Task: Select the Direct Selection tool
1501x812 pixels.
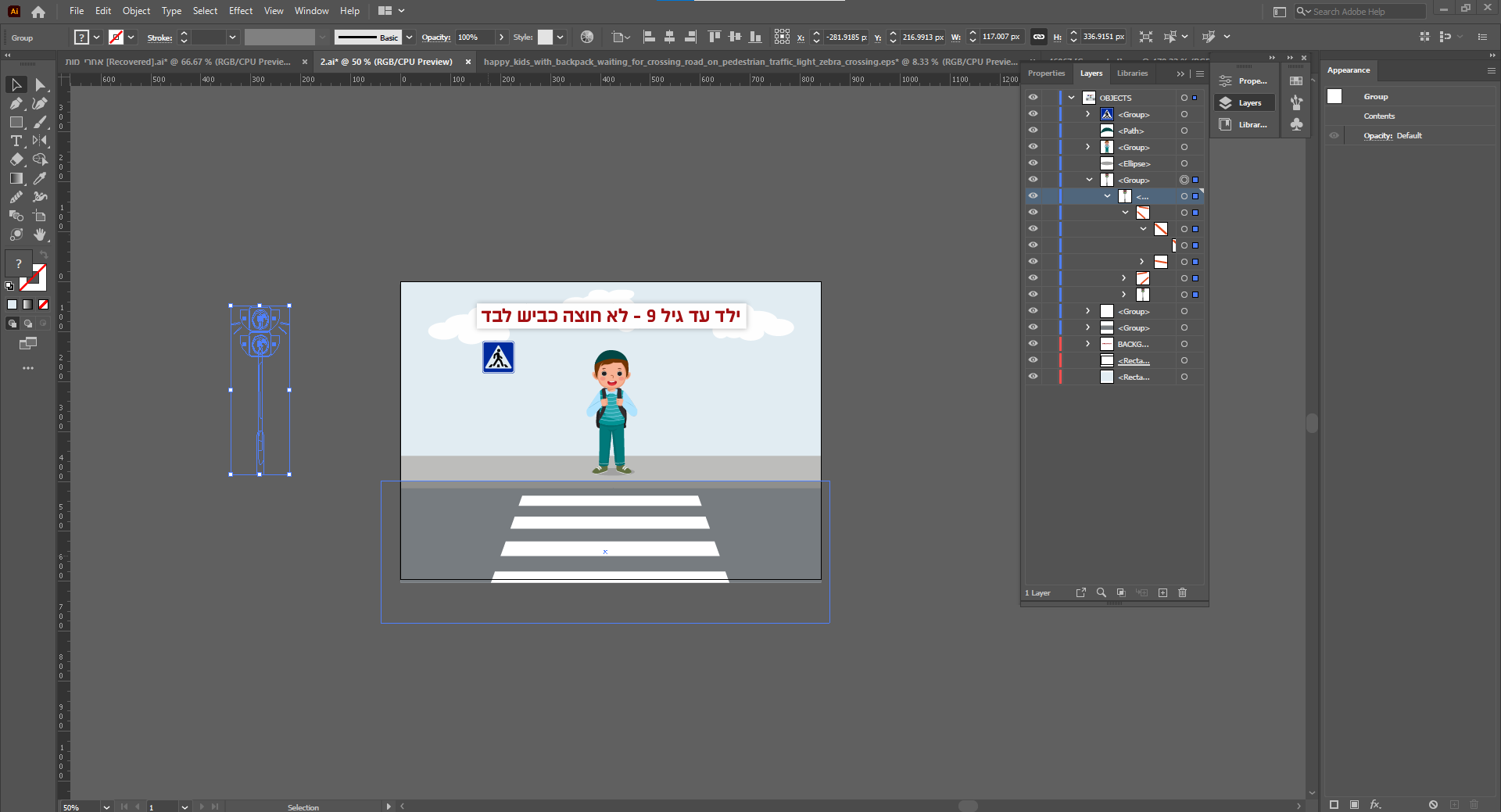Action: 40,84
